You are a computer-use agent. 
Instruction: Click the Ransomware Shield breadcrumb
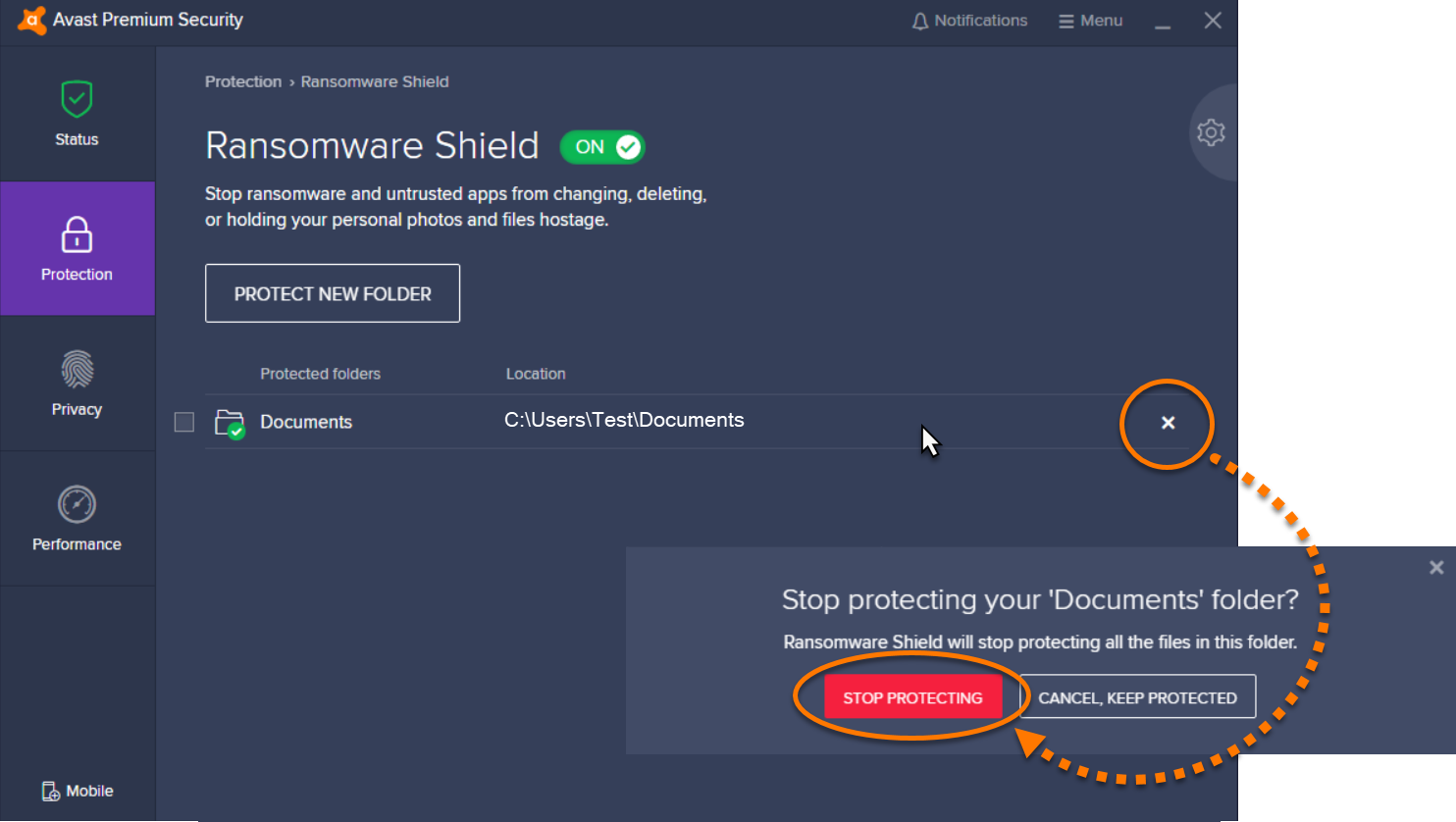coord(375,81)
